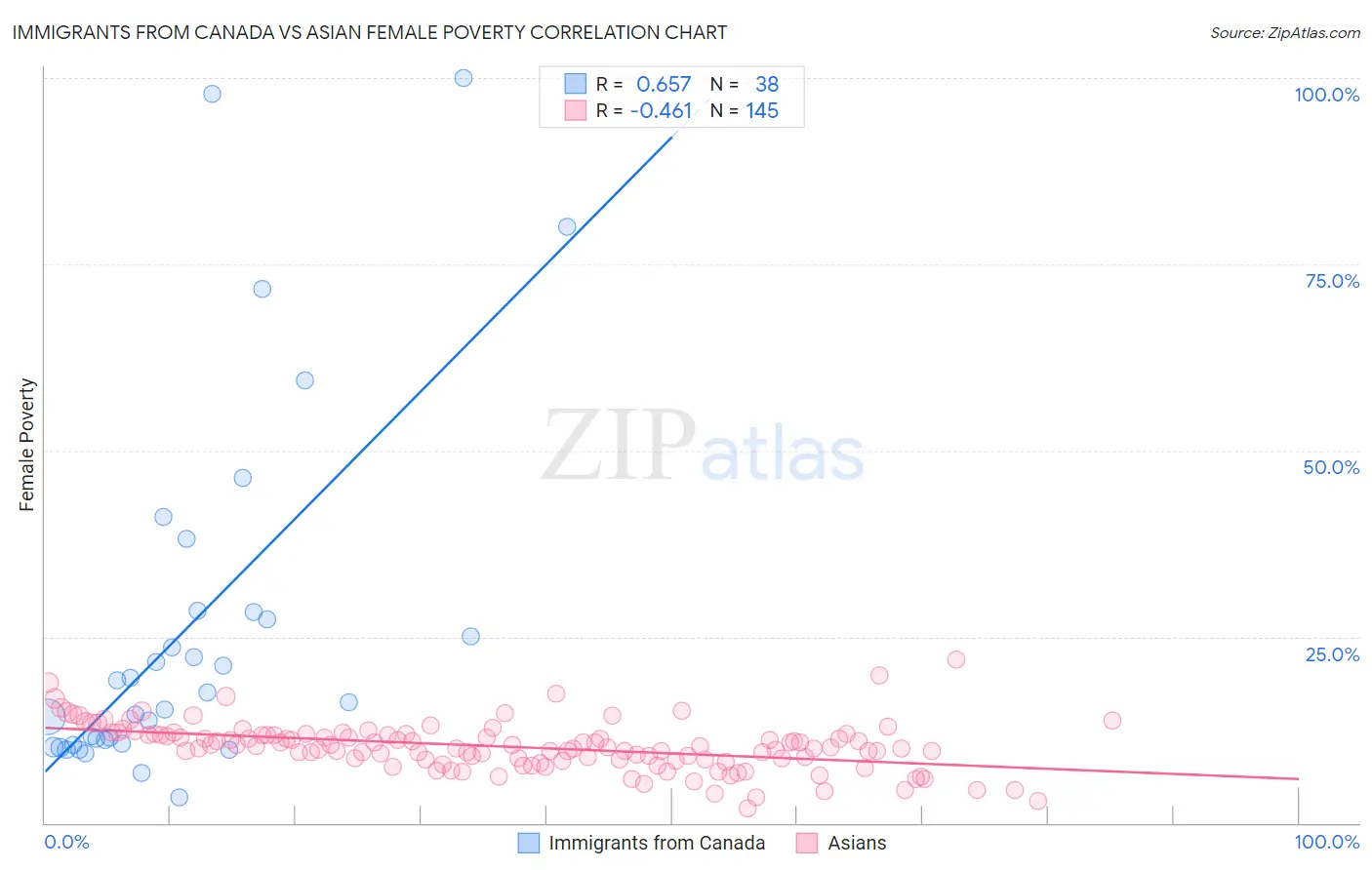Click the pink swatch beside R = -0.461

point(576,110)
